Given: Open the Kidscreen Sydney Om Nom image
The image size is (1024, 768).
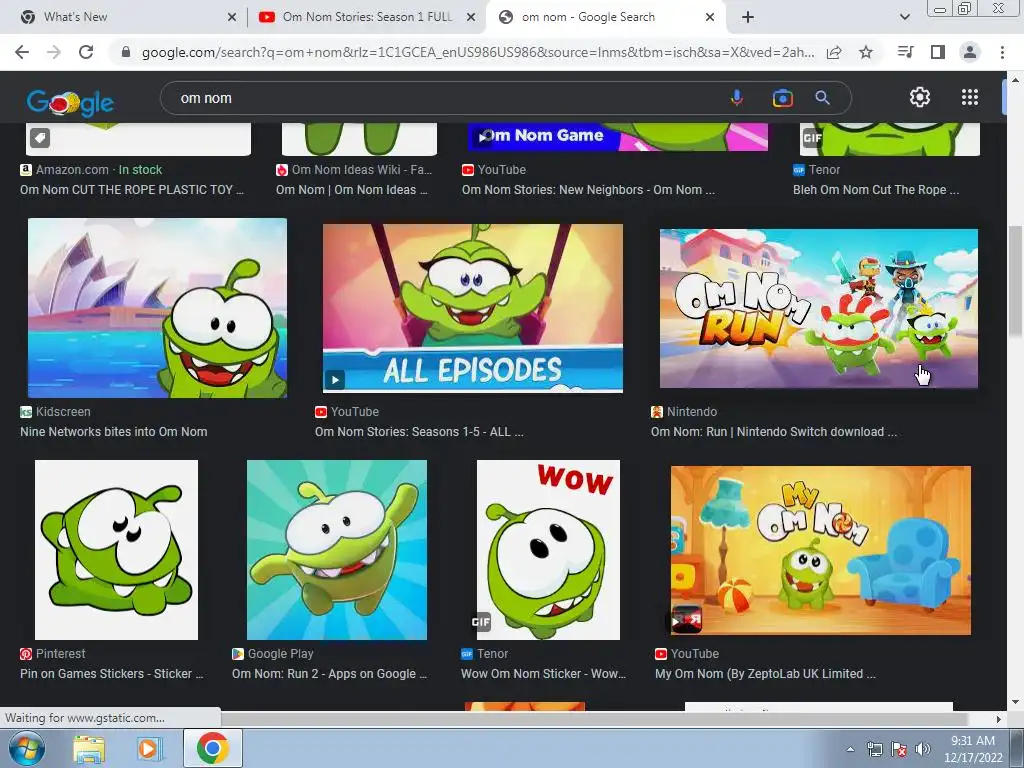Looking at the screenshot, I should pyautogui.click(x=157, y=308).
